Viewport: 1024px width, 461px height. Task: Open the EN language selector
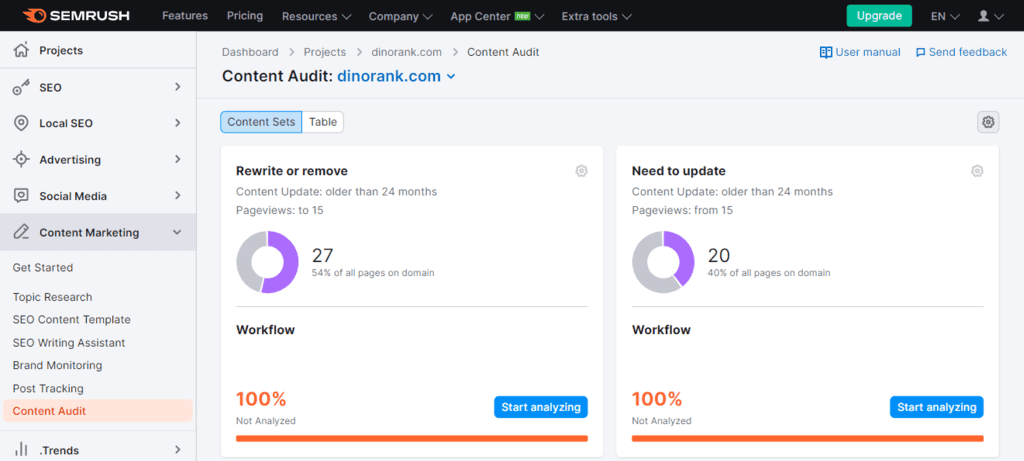coord(945,16)
